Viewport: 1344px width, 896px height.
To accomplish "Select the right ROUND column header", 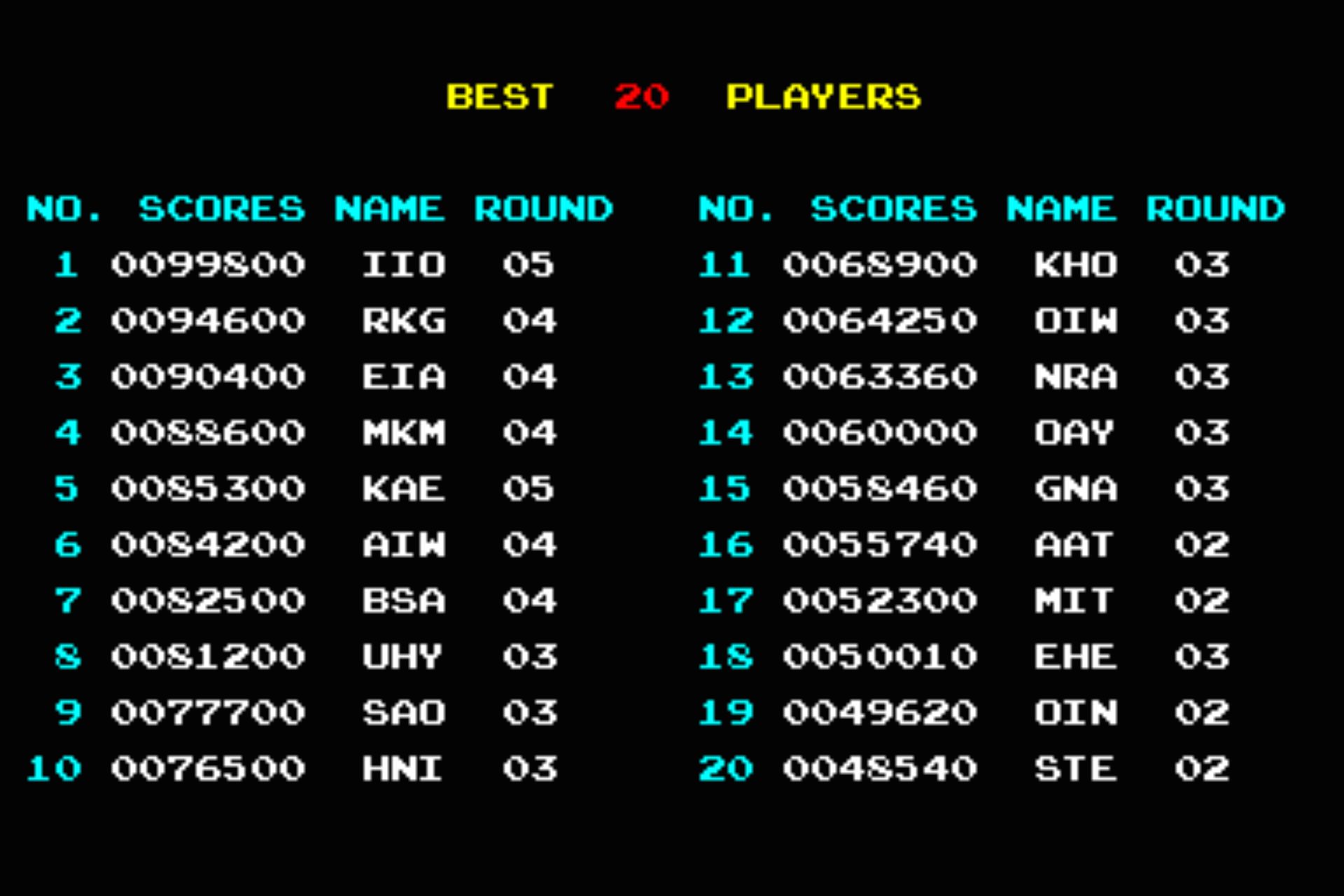I will 1215,209.
